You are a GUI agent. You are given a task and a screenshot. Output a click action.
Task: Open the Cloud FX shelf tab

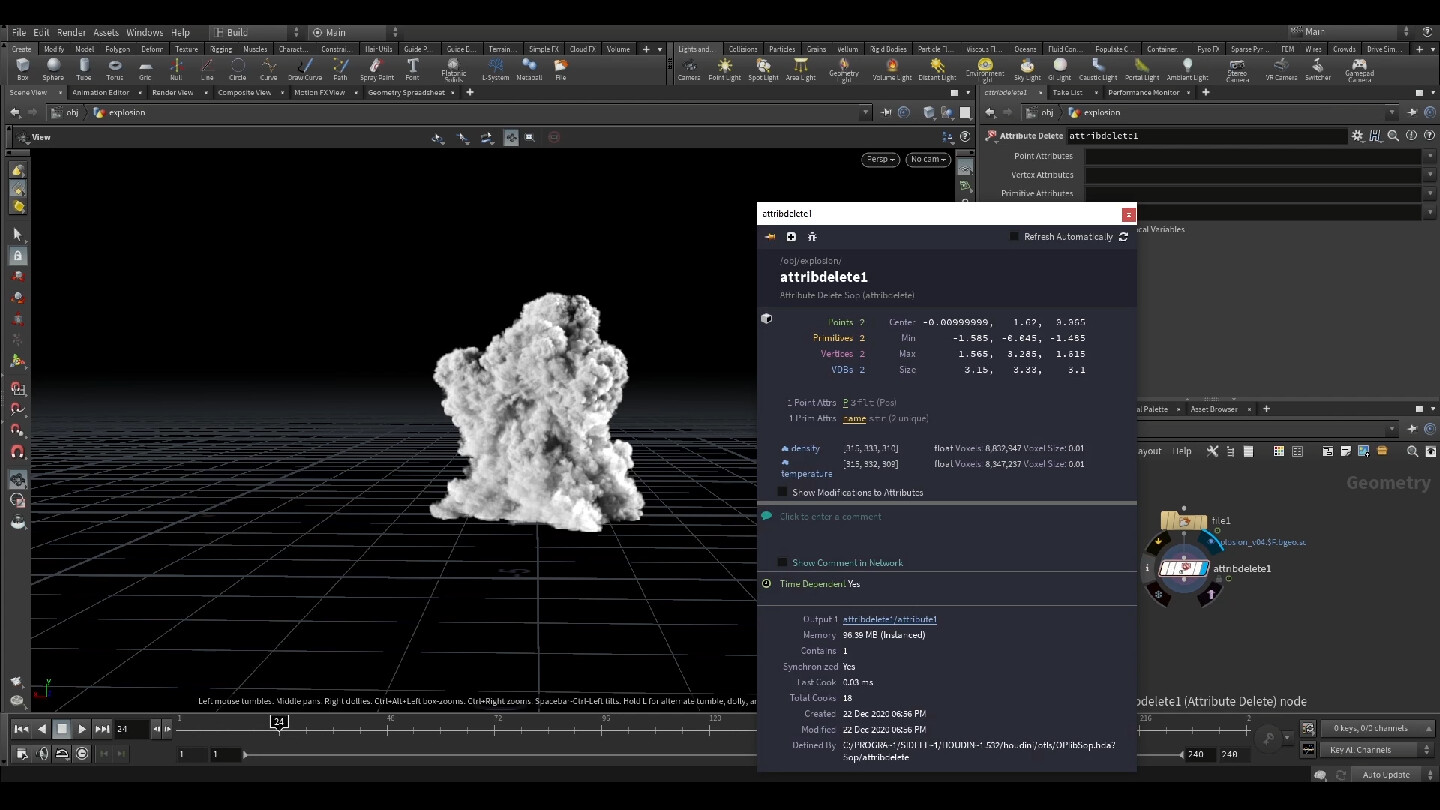[x=584, y=47]
